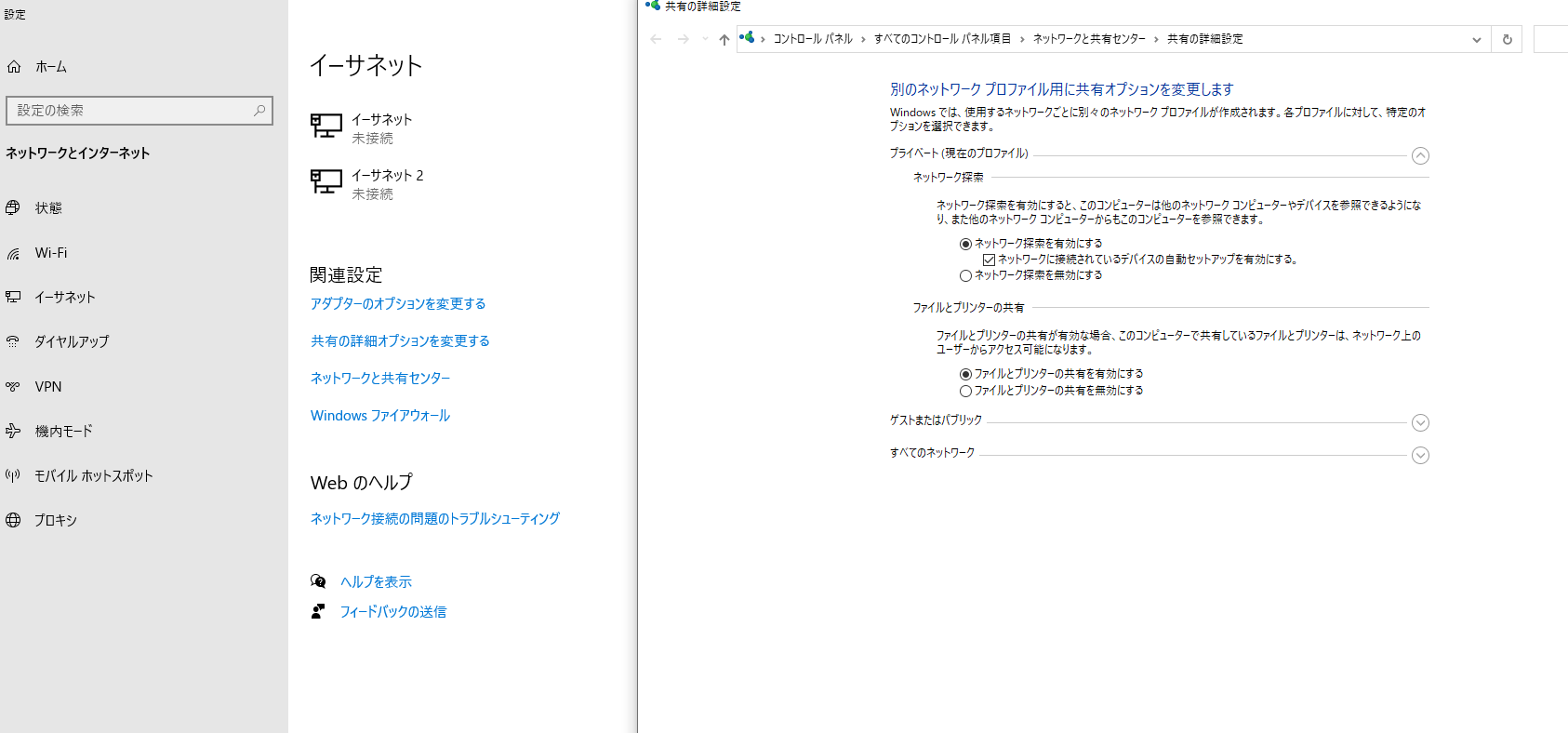This screenshot has height=733, width=1568.
Task: Open ダイヤルアップ in sidebar
Action: click(72, 342)
